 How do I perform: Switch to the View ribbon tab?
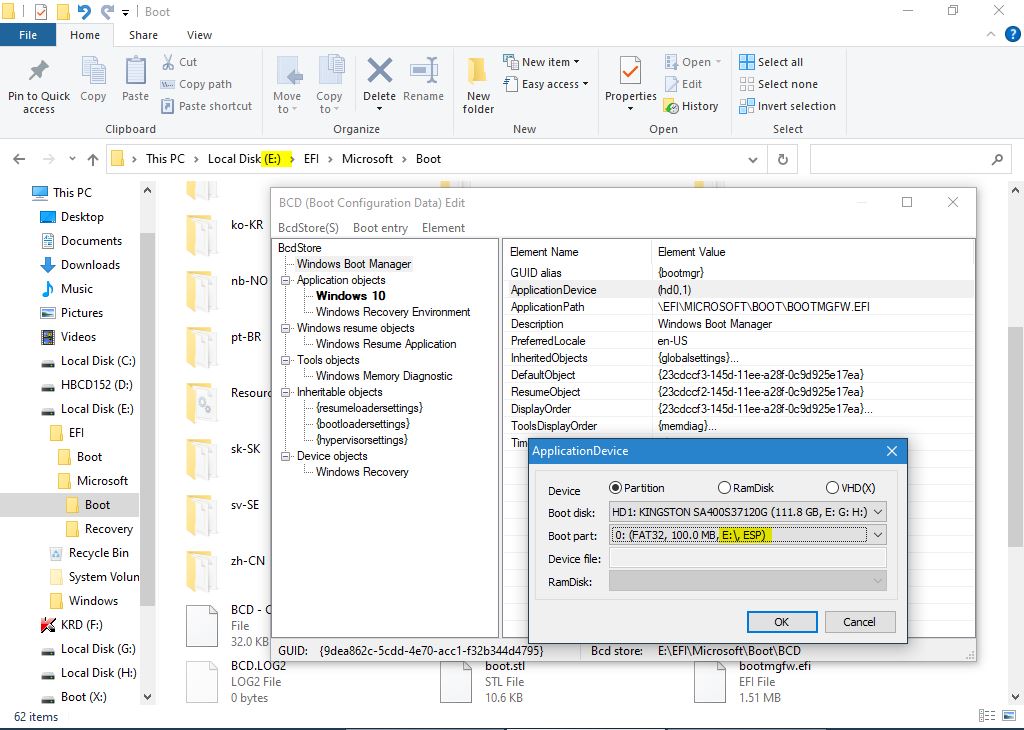(x=199, y=35)
